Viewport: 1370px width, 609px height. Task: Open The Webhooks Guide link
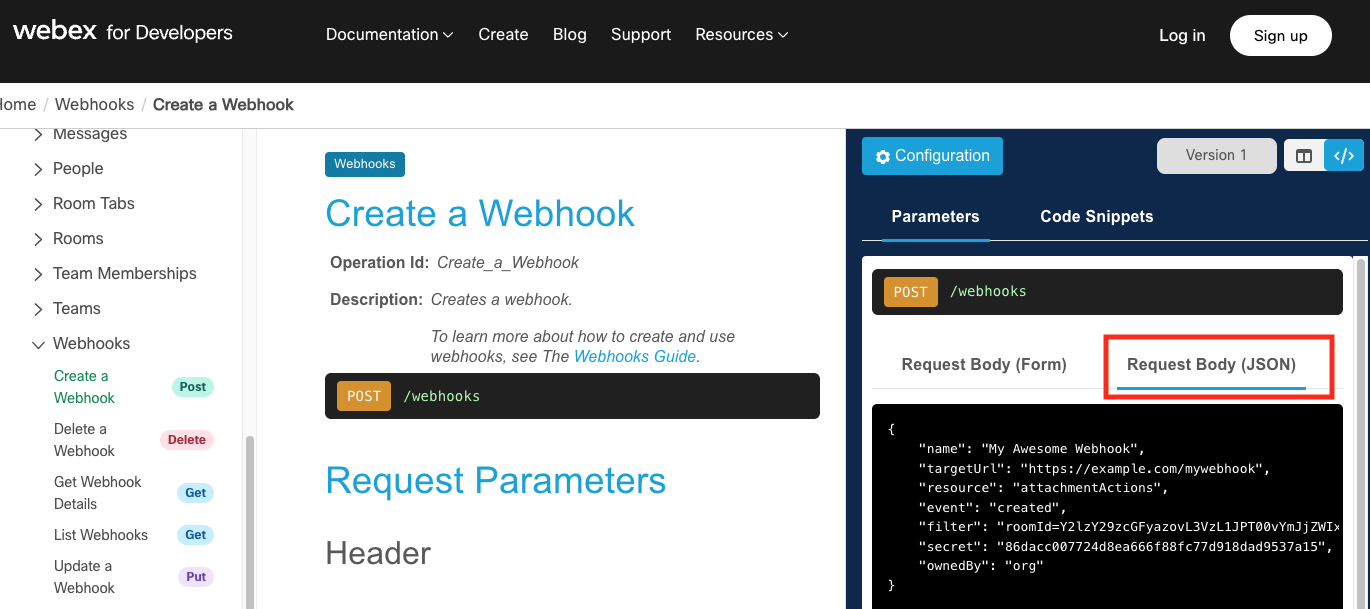(x=634, y=357)
